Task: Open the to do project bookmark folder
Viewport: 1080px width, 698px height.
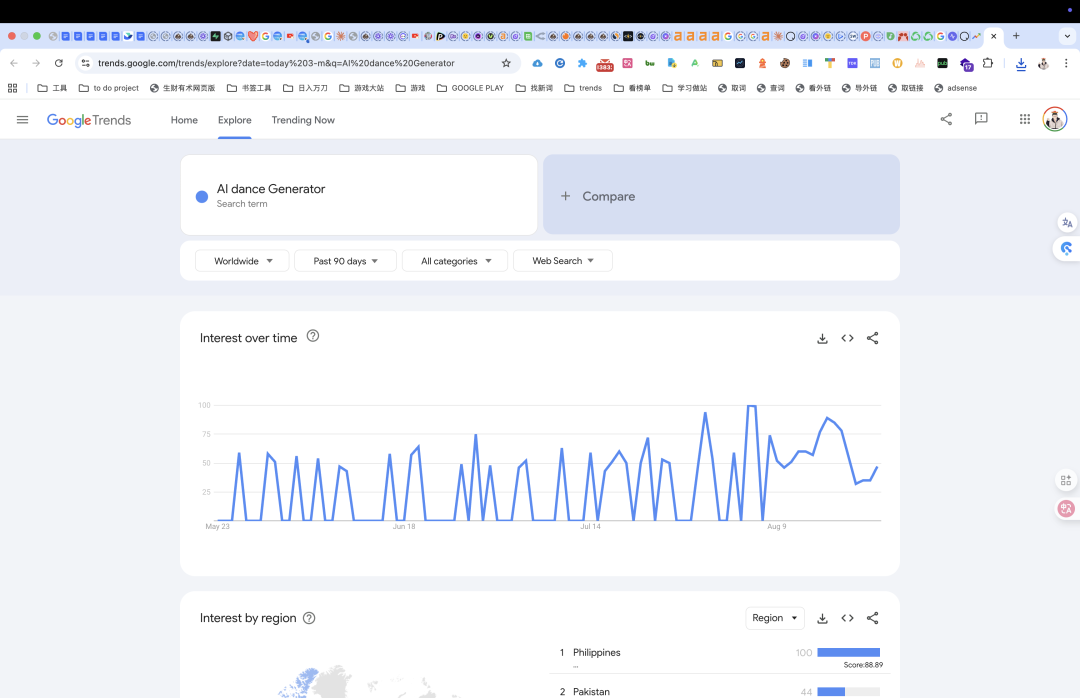Action: pos(109,88)
